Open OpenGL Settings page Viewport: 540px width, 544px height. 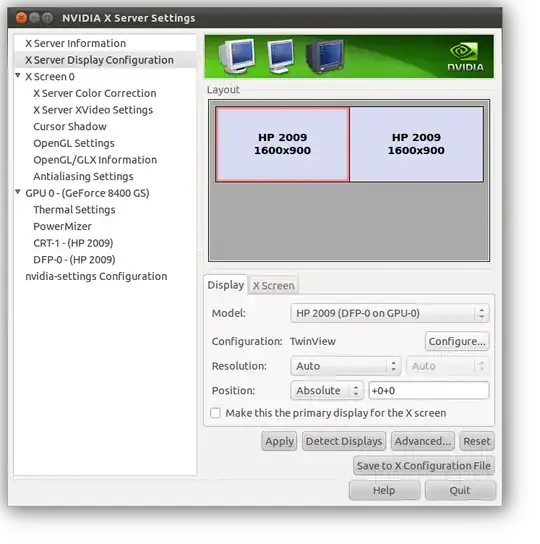74,143
